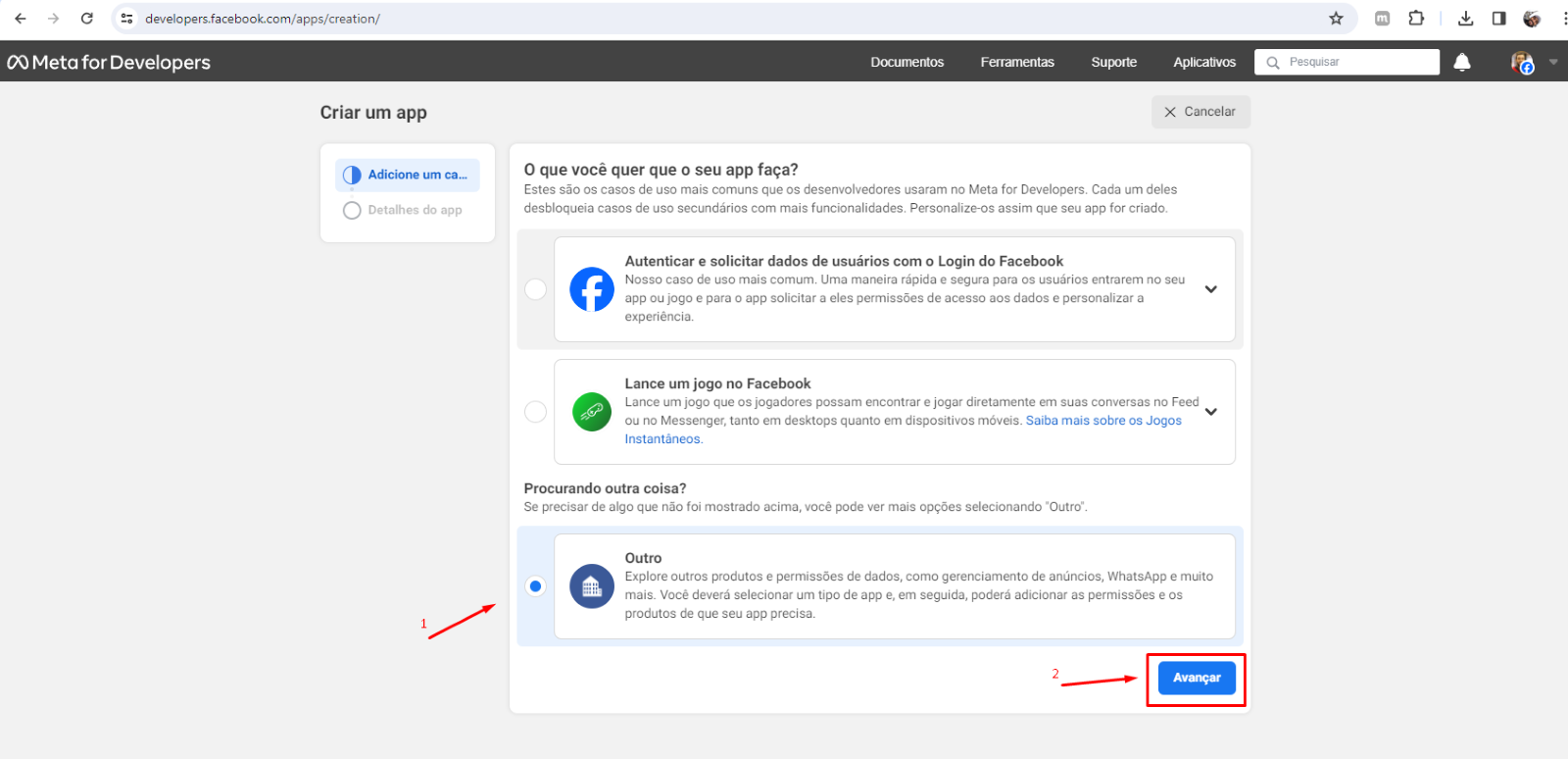Select the Adicione um caso step
Screen dimensions: 1568x759
point(408,175)
